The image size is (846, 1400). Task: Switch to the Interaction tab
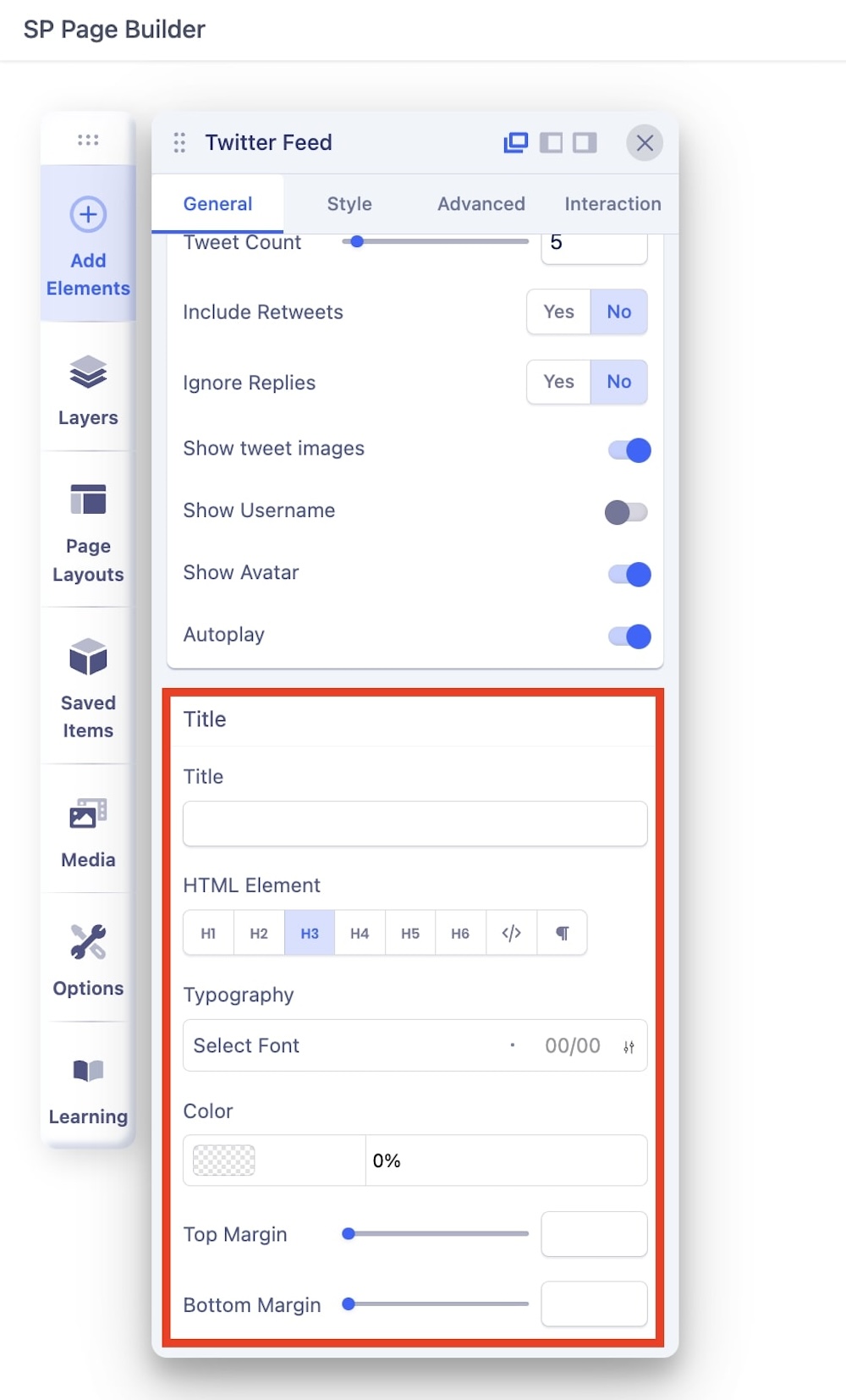[613, 204]
